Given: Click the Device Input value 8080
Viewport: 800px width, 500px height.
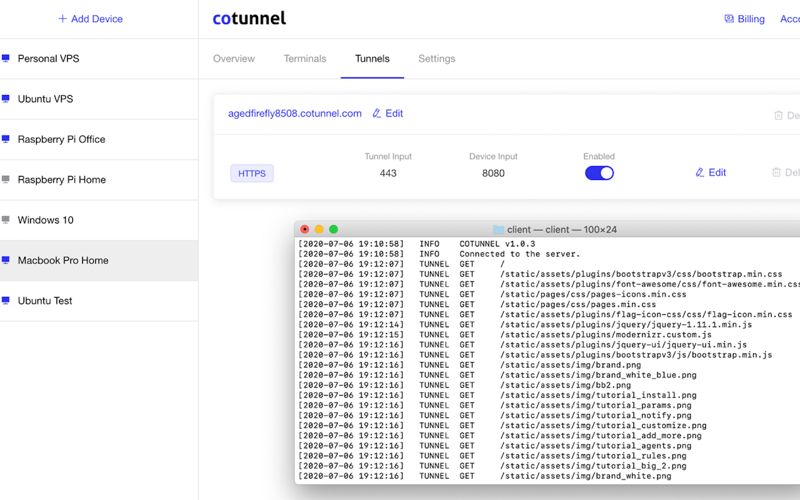Looking at the screenshot, I should click(493, 173).
